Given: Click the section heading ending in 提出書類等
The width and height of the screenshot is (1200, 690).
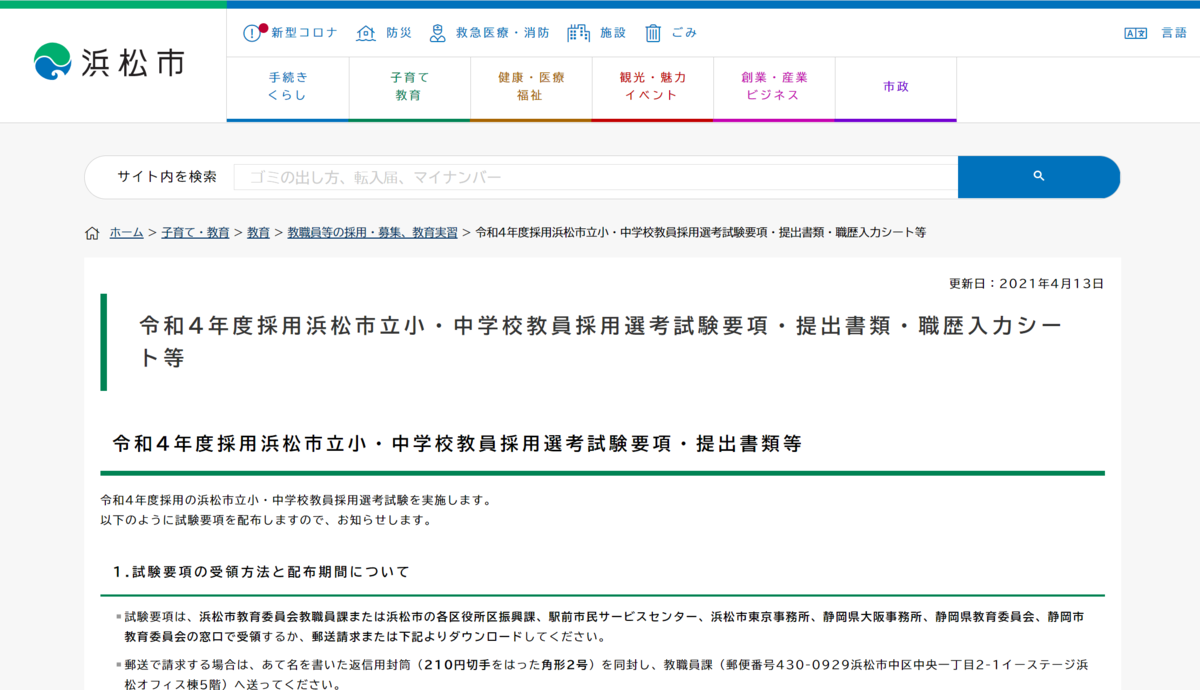Looking at the screenshot, I should tap(457, 444).
